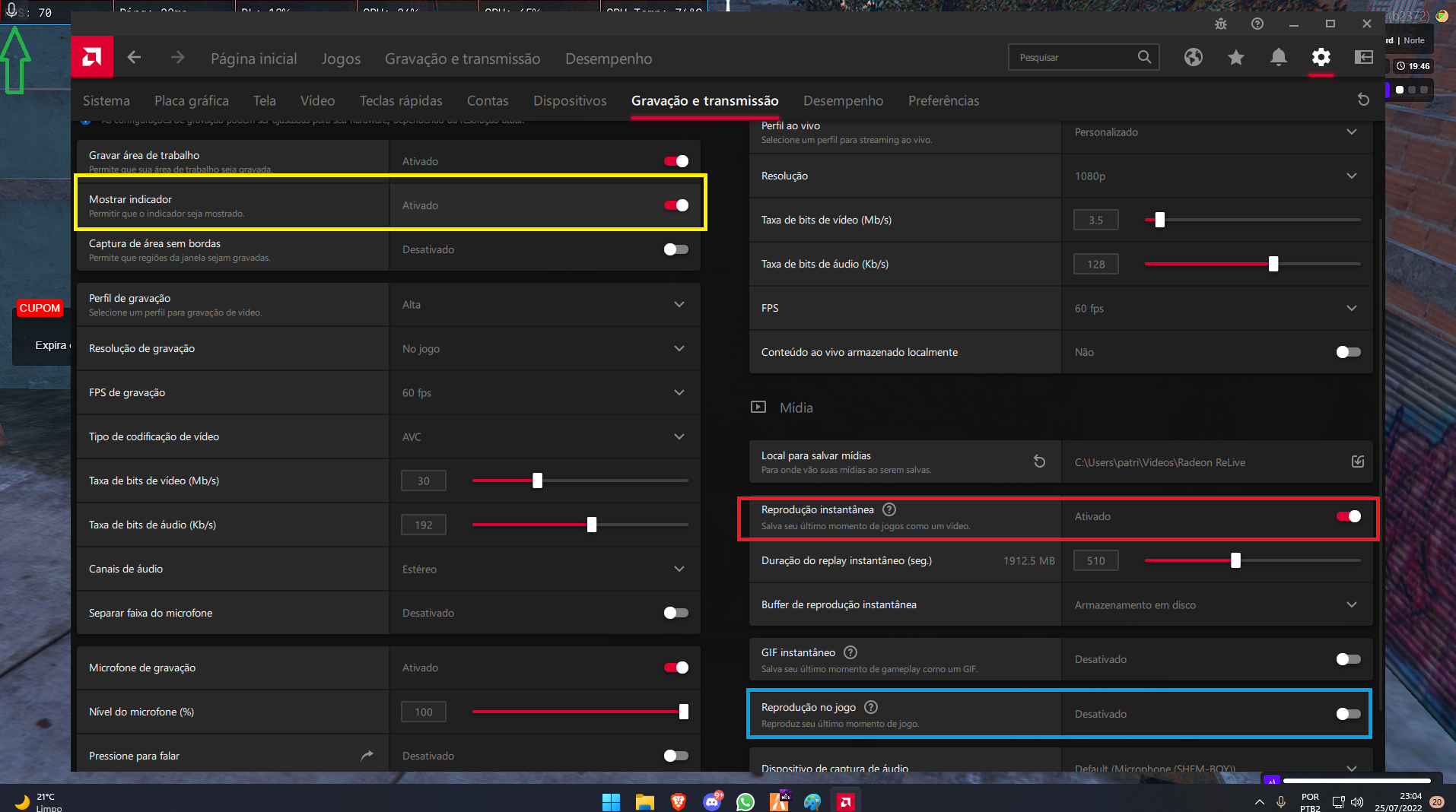Reset the media save location icon
The width and height of the screenshot is (1456, 812).
tap(1039, 462)
